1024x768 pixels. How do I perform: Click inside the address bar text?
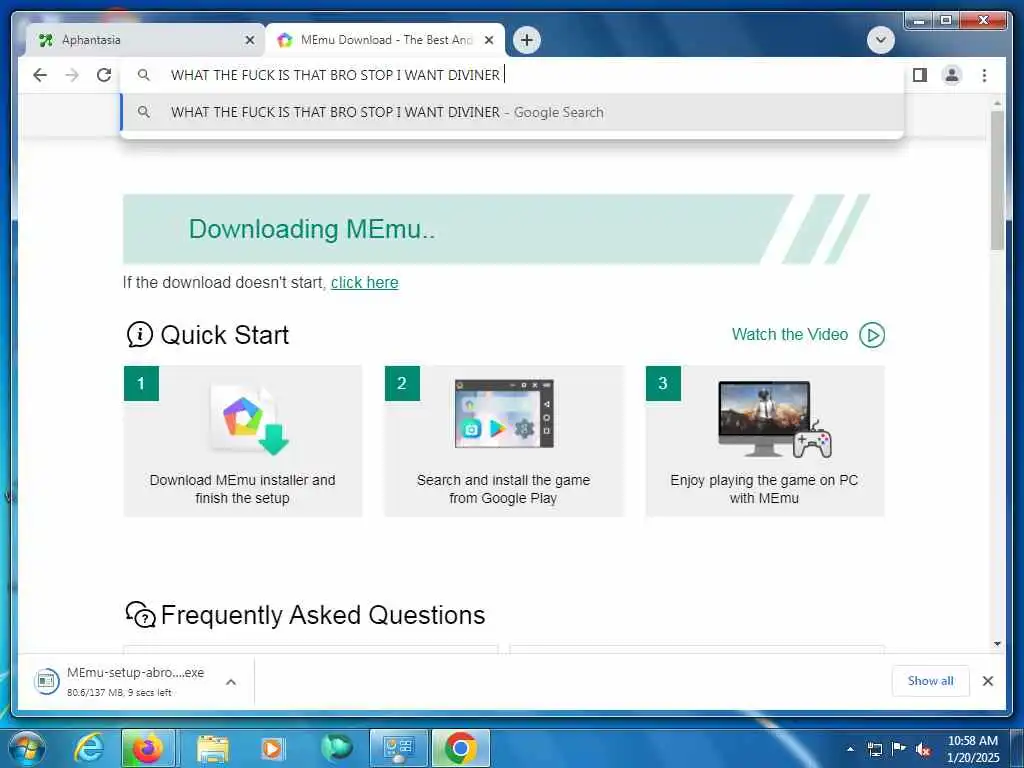(335, 75)
